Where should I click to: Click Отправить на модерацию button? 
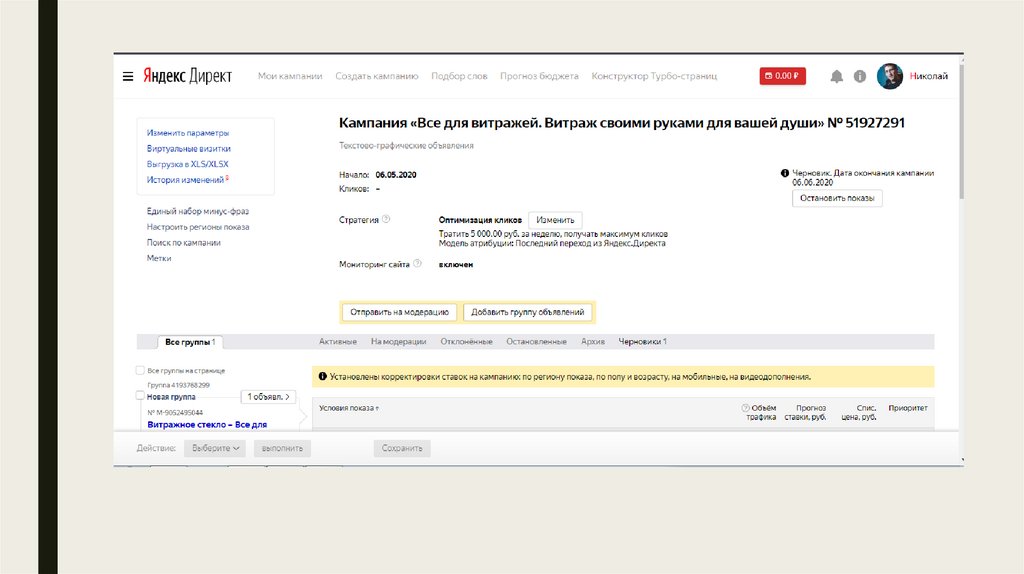pyautogui.click(x=400, y=312)
